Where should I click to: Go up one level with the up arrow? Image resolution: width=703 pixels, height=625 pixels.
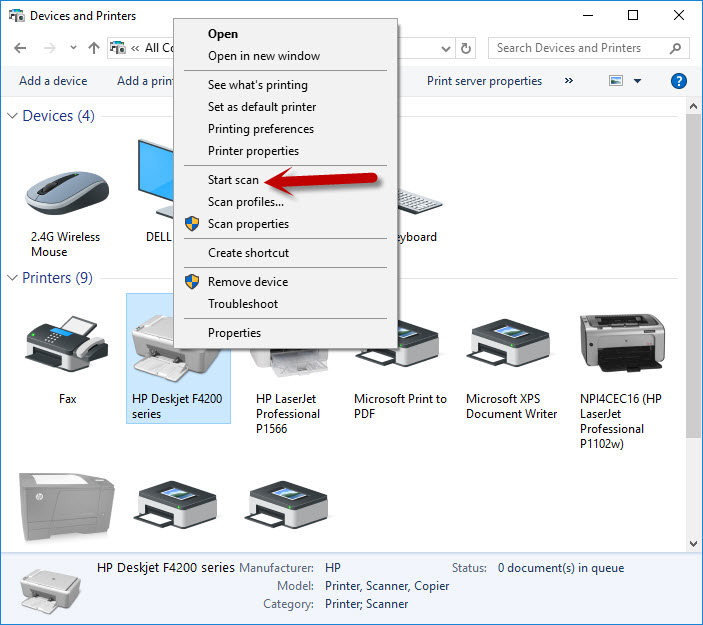(94, 48)
